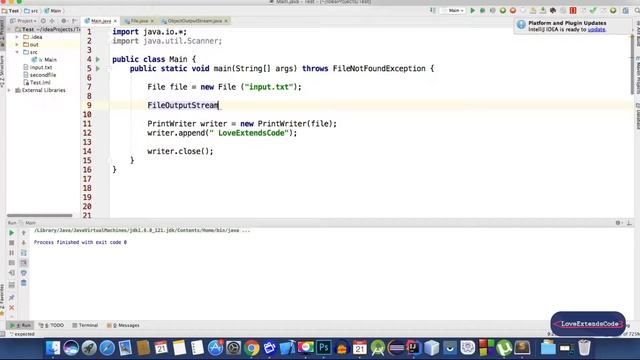Click the green checkmark commit icon
640x360 pixels.
[593, 11]
